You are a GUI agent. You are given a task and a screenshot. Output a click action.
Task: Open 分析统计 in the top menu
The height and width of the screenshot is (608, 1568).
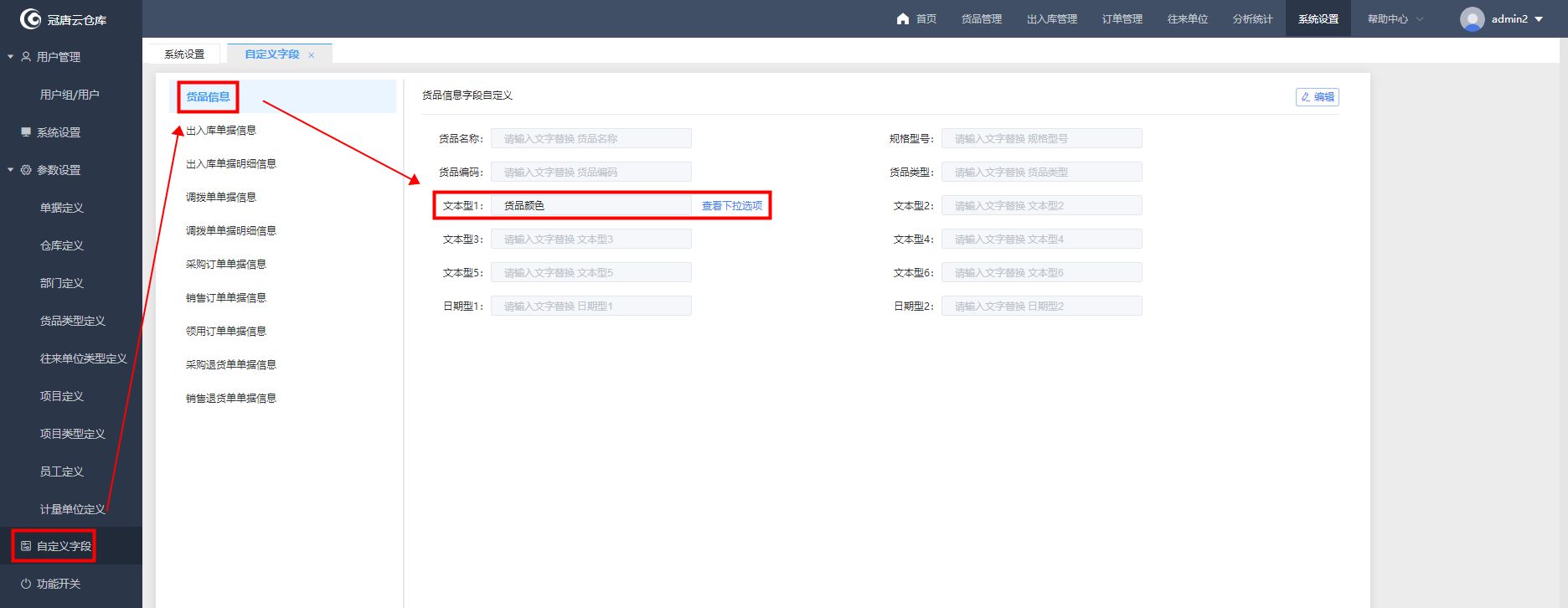tap(1253, 18)
